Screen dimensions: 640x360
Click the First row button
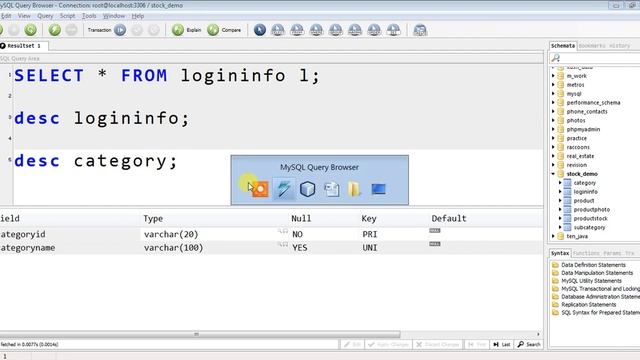(476, 344)
